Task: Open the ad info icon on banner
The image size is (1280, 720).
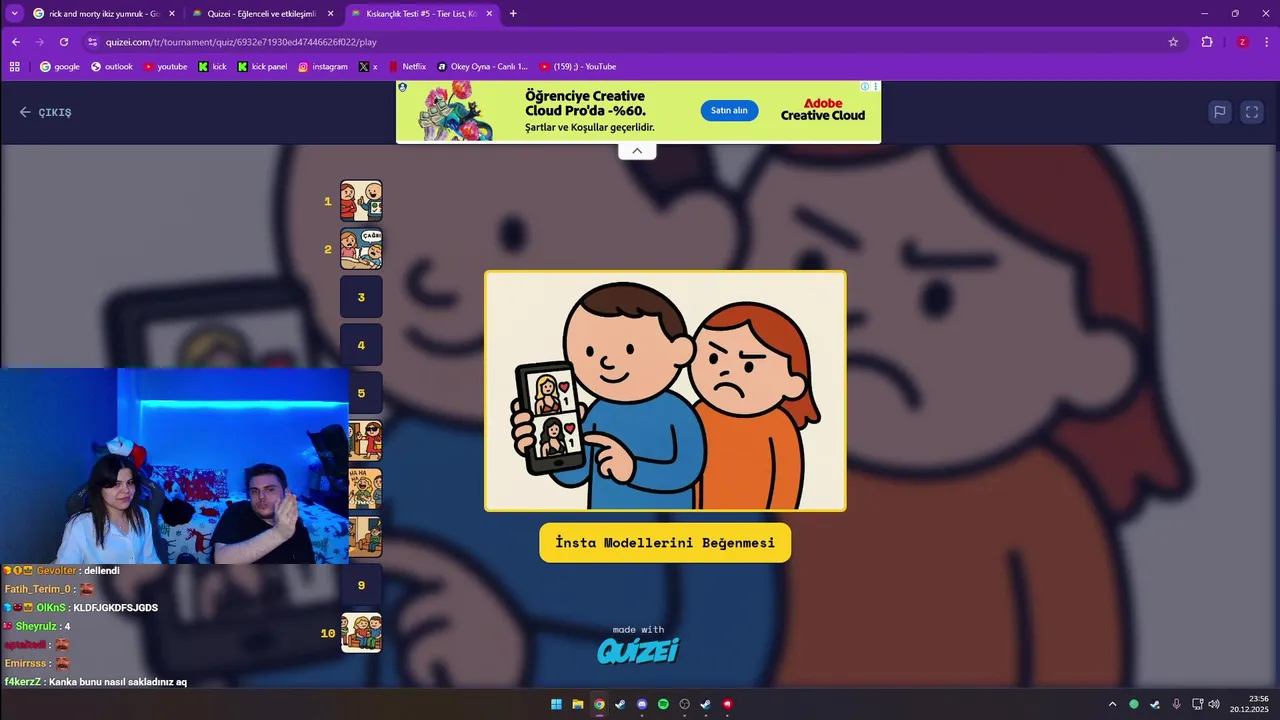Action: [x=866, y=87]
